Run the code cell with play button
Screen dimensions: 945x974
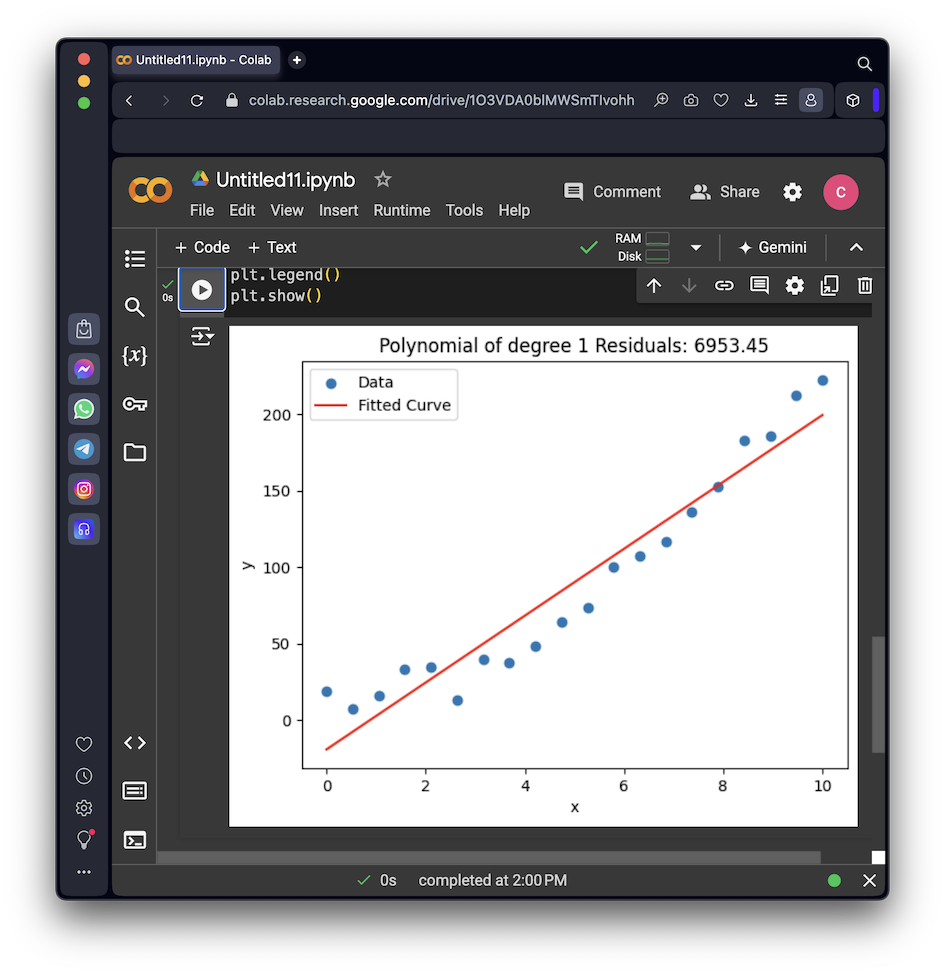click(x=202, y=290)
